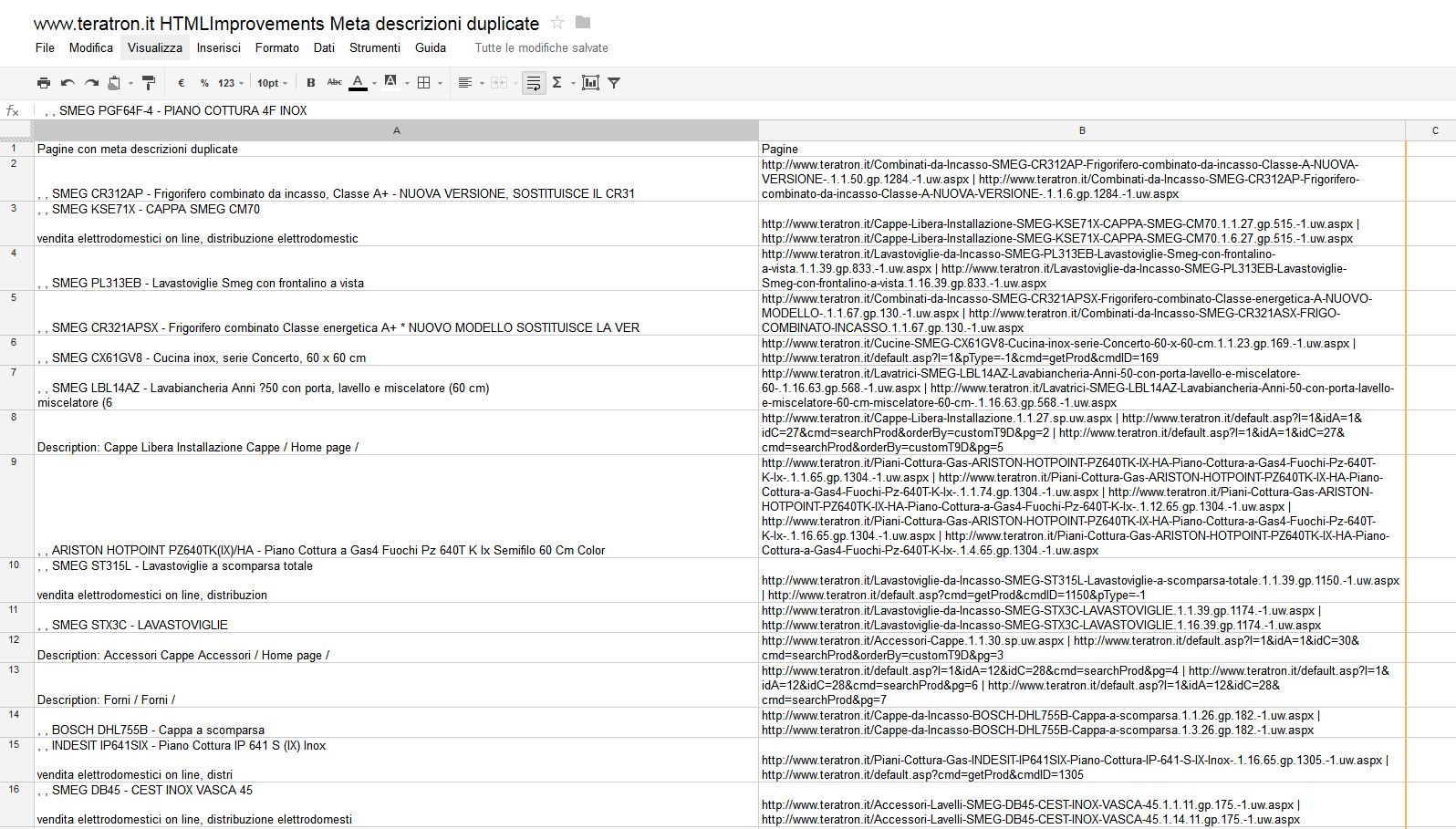The image size is (1456, 829).
Task: Click the merge cells icon
Action: 499,83
